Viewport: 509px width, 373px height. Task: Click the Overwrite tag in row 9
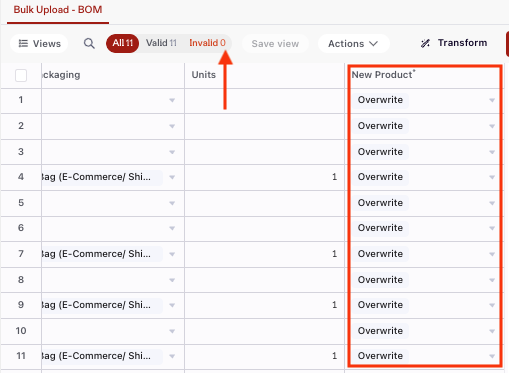(x=380, y=305)
